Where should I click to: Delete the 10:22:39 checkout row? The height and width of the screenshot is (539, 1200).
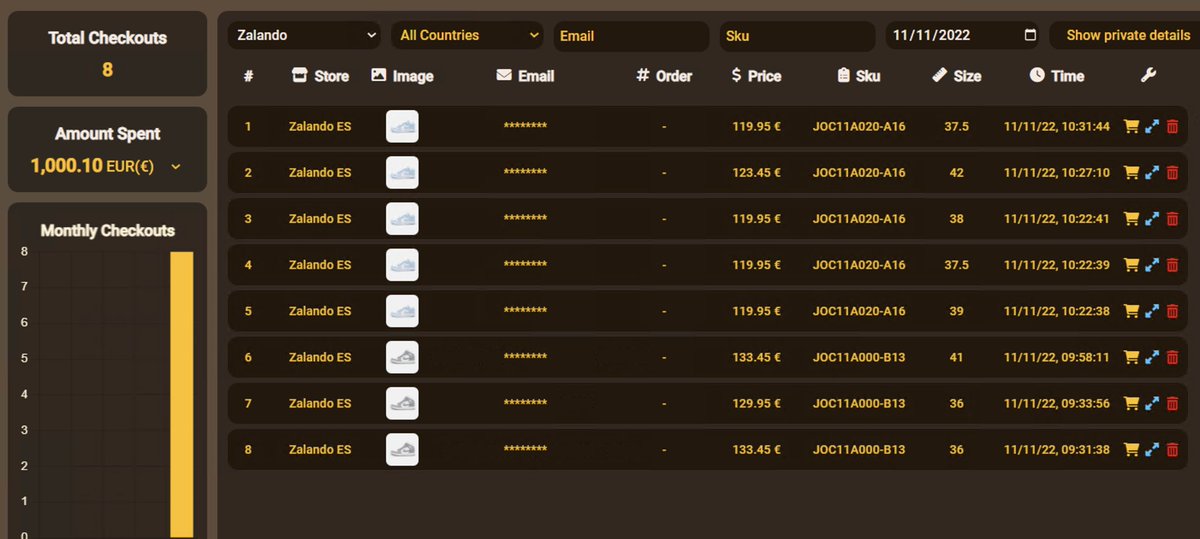[1172, 265]
